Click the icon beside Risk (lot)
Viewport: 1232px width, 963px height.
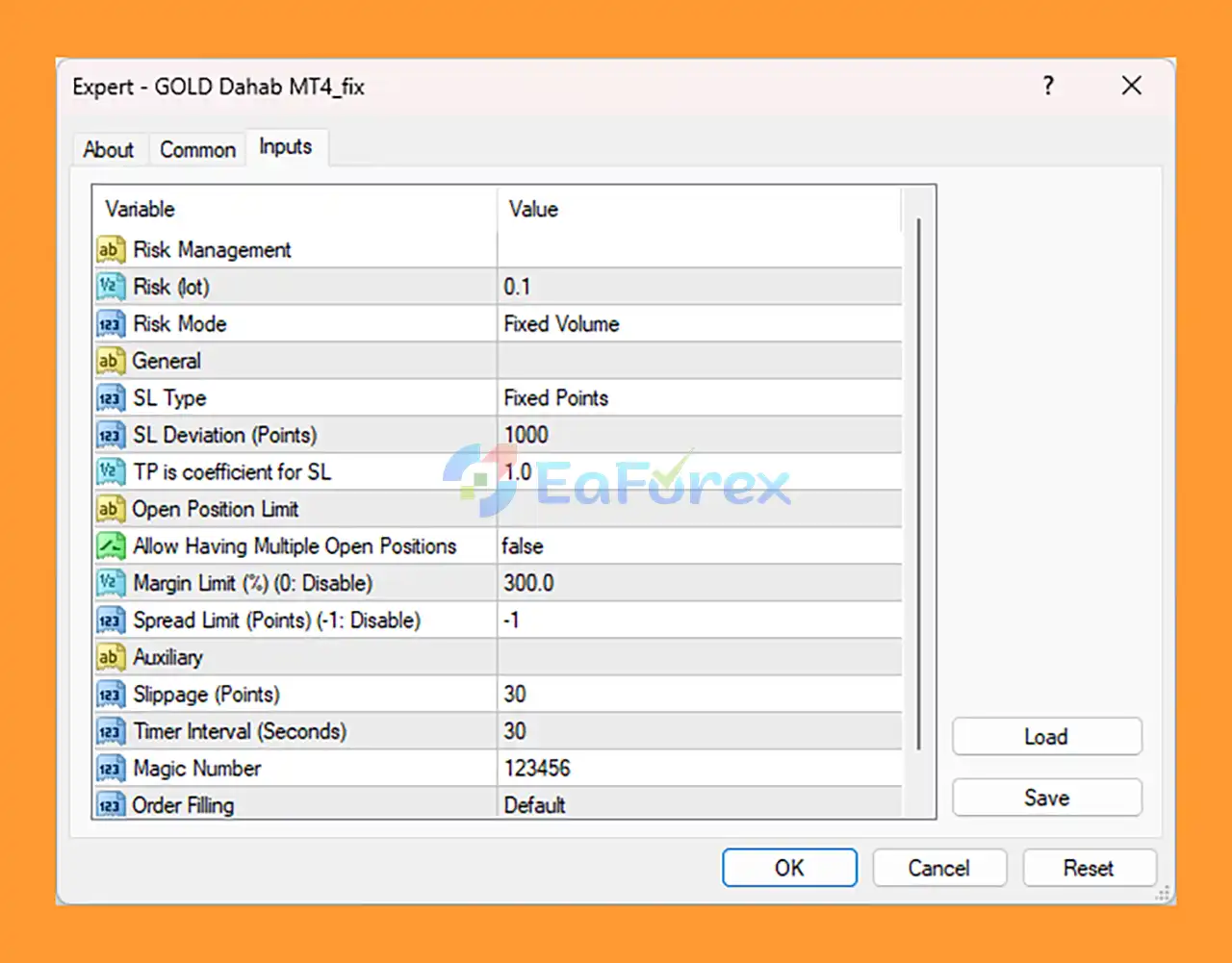pyautogui.click(x=110, y=287)
